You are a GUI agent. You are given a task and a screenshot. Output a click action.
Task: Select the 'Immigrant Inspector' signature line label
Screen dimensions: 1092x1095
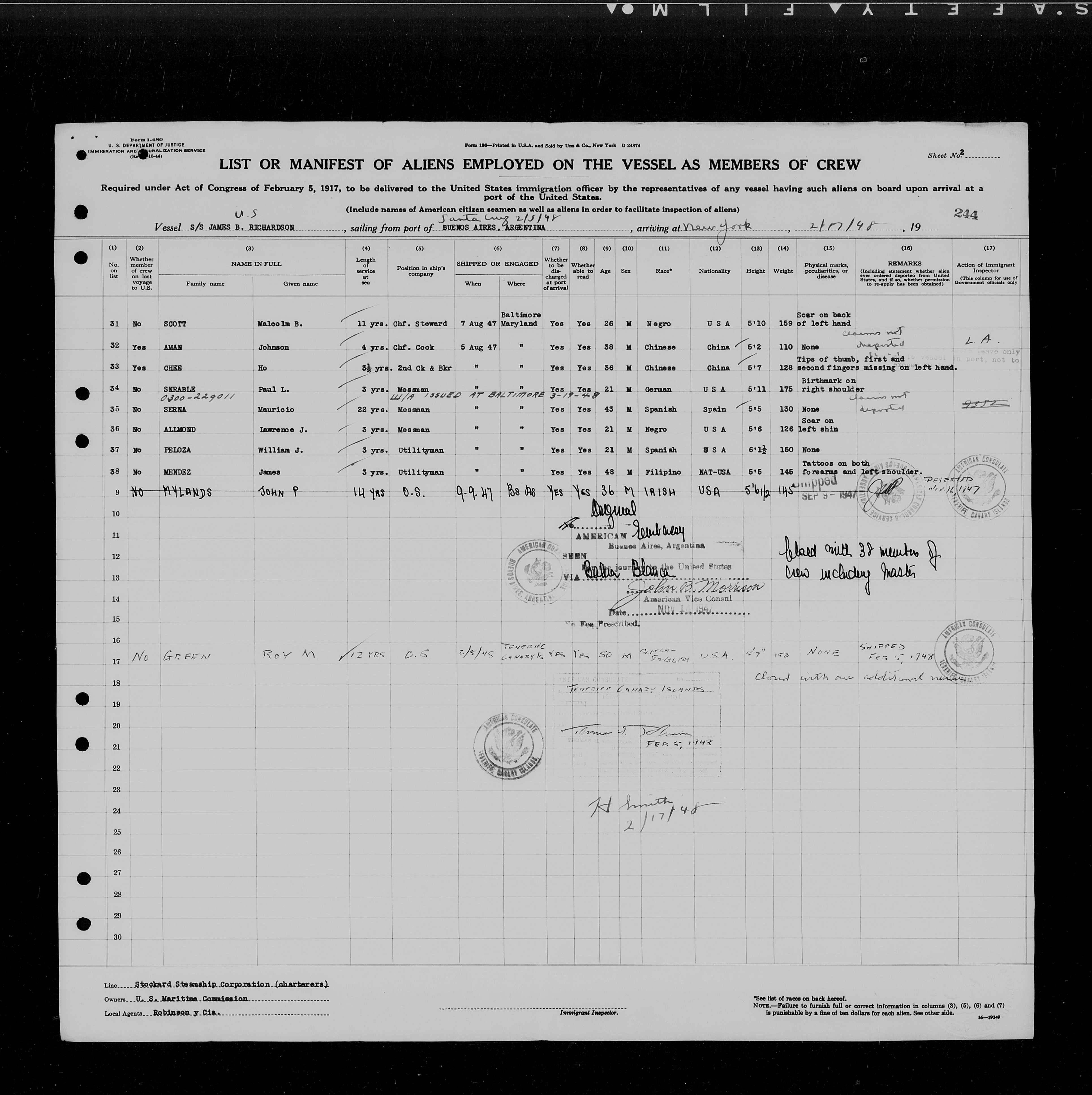pyautogui.click(x=589, y=1012)
